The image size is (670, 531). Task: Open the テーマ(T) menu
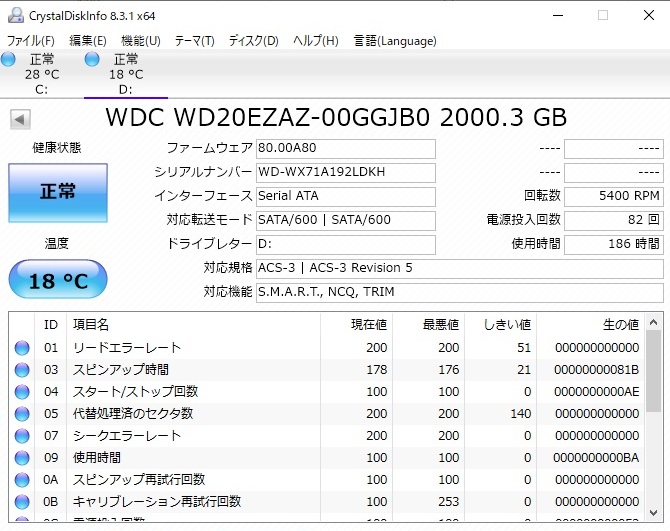click(x=194, y=41)
